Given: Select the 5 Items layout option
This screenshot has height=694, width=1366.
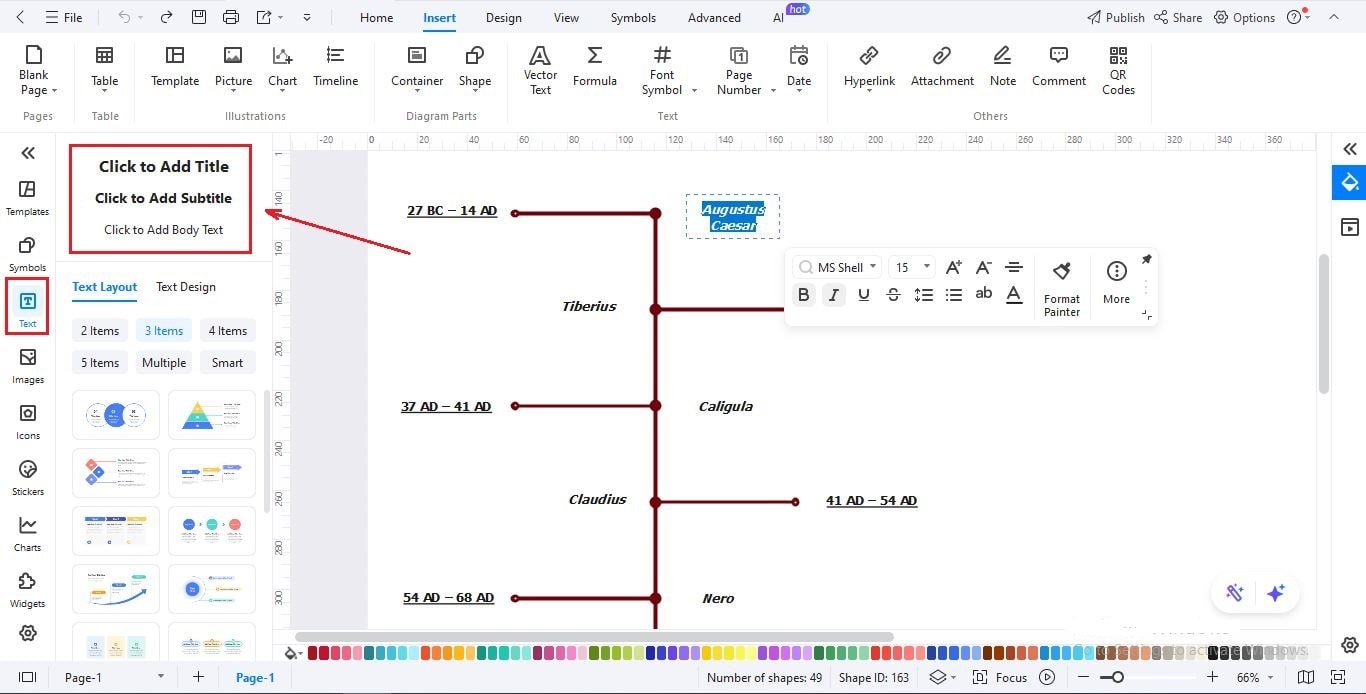Looking at the screenshot, I should tap(99, 362).
